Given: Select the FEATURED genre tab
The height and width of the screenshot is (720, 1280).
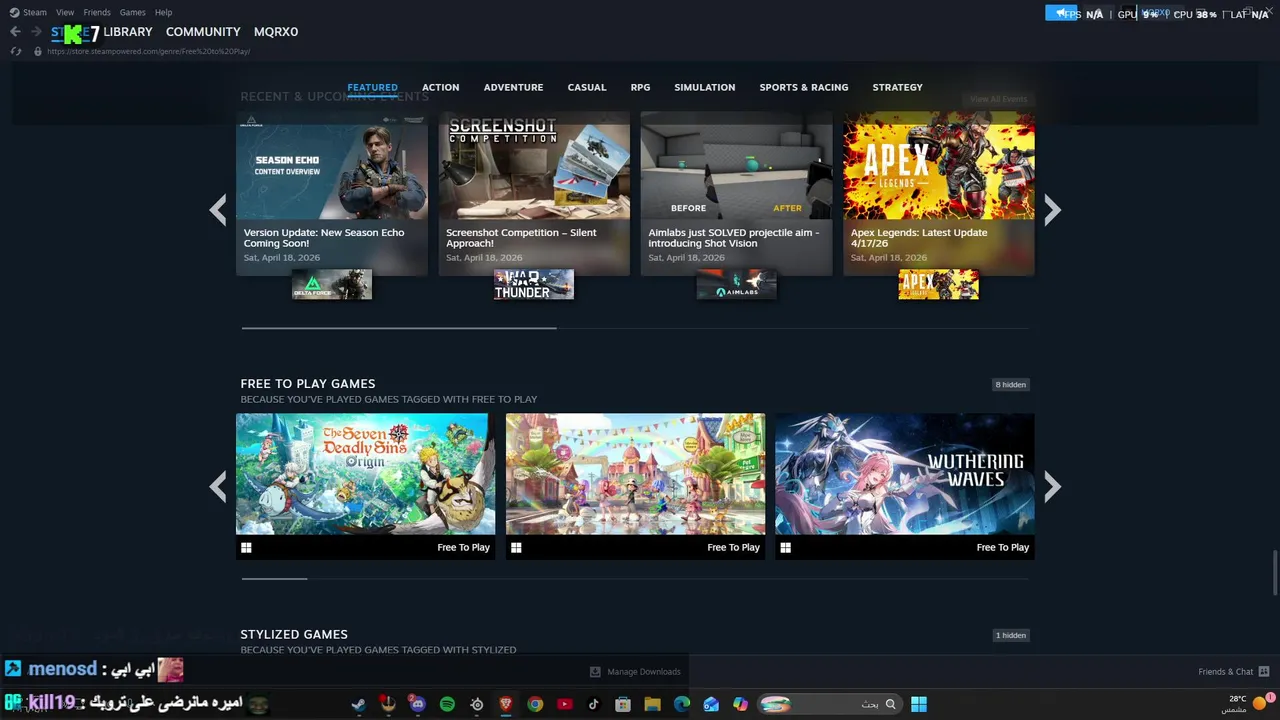Looking at the screenshot, I should (372, 87).
